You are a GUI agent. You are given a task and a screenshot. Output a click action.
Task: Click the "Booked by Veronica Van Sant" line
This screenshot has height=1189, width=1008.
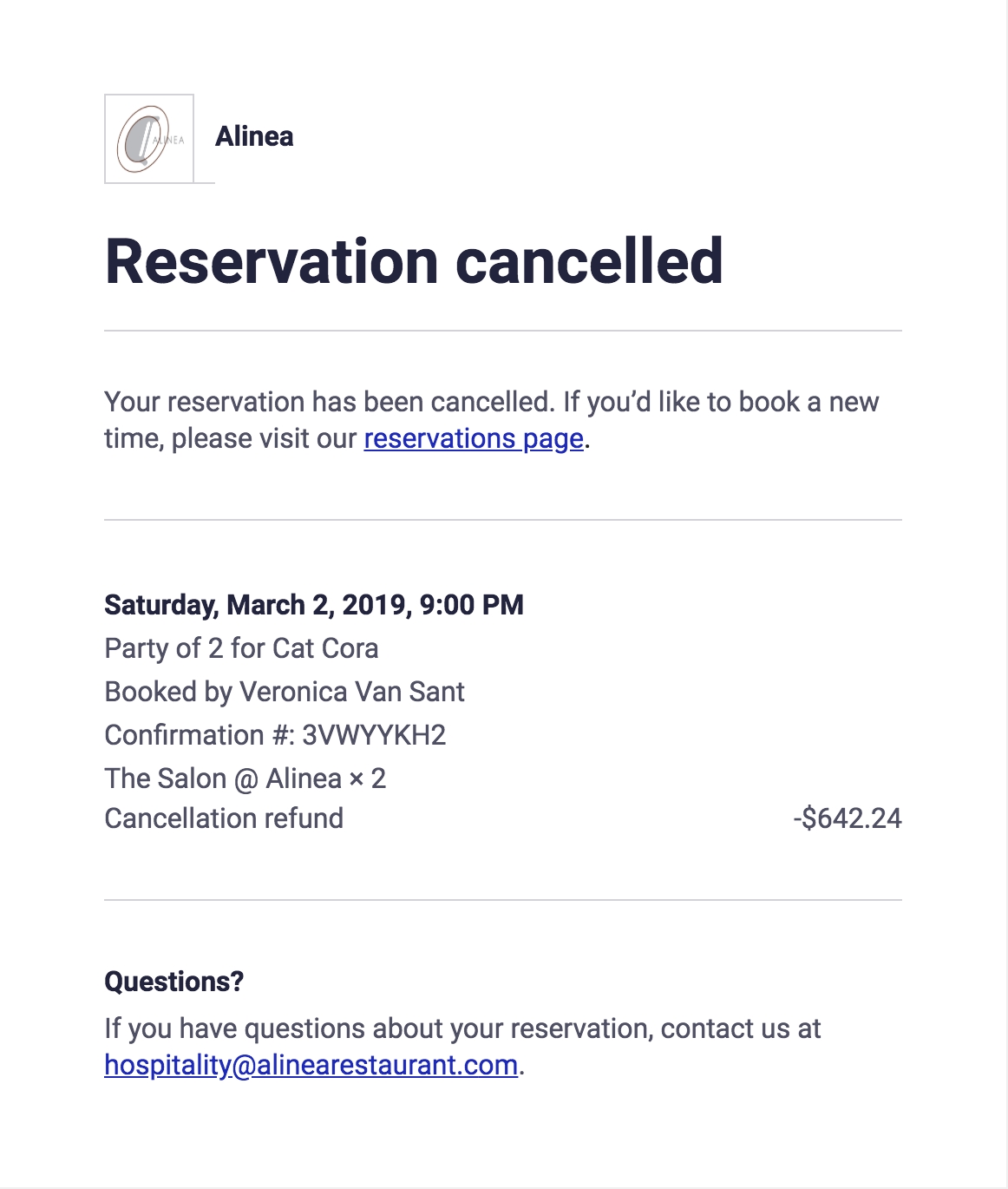point(285,692)
